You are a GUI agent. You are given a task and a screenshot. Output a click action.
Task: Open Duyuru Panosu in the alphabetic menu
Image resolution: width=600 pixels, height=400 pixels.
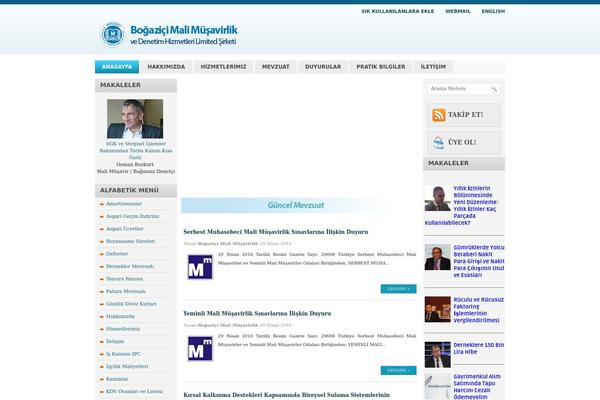[124, 279]
